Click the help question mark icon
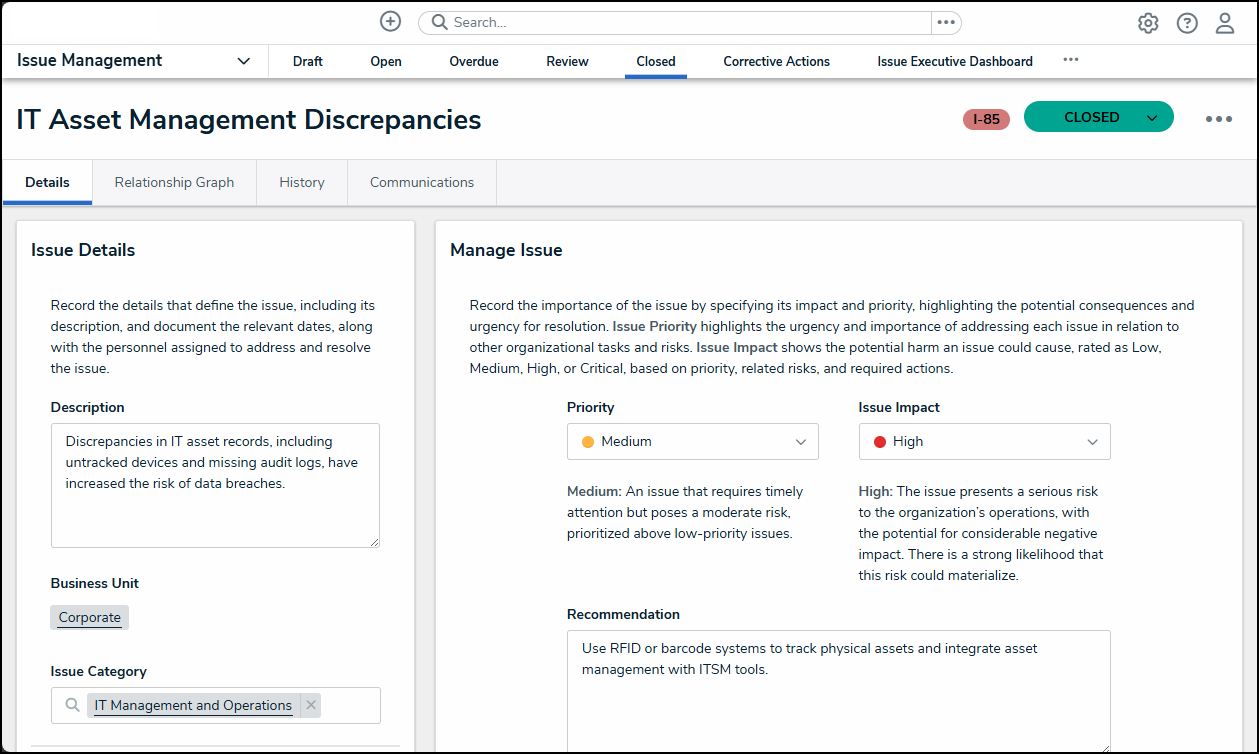The width and height of the screenshot is (1259, 754). coord(1187,23)
